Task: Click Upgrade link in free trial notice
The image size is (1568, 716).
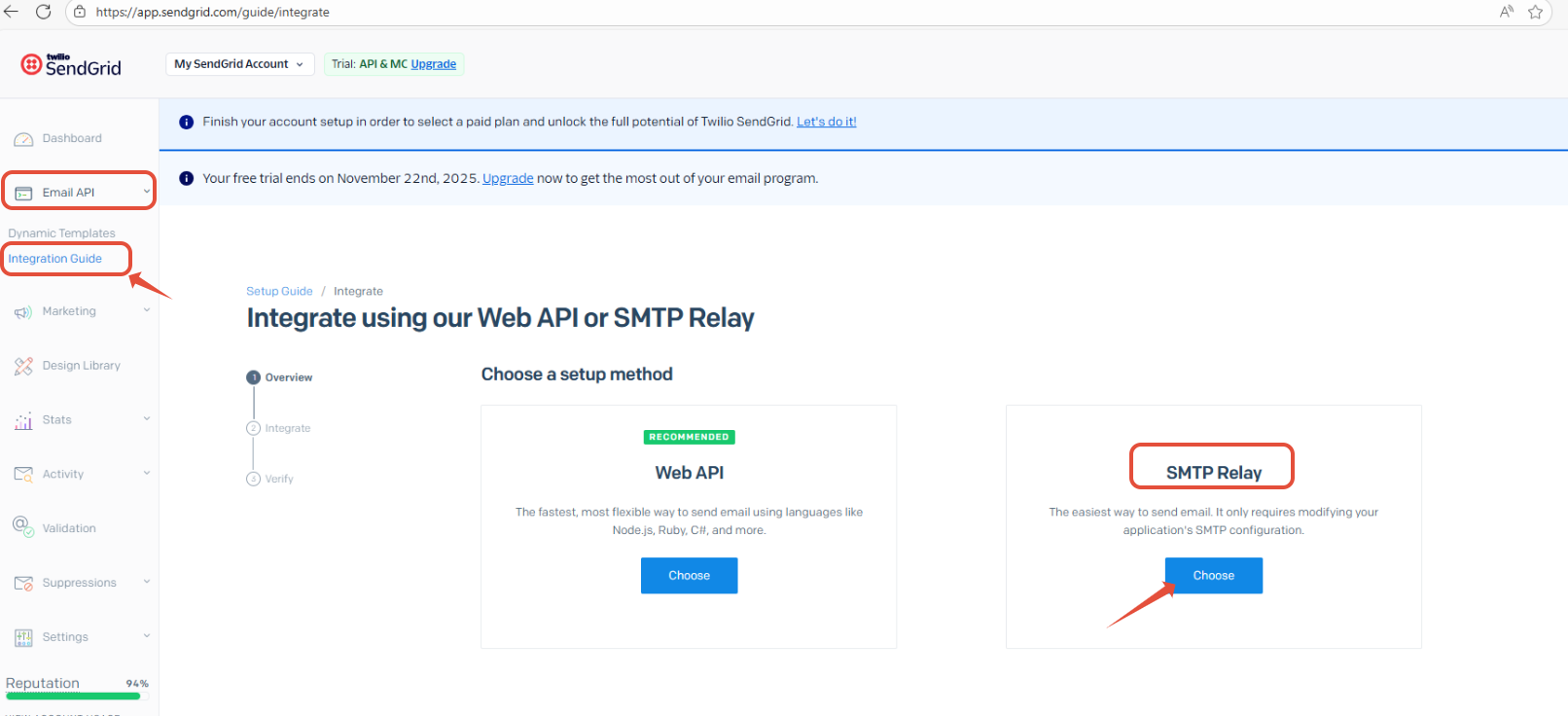Action: pyautogui.click(x=508, y=178)
